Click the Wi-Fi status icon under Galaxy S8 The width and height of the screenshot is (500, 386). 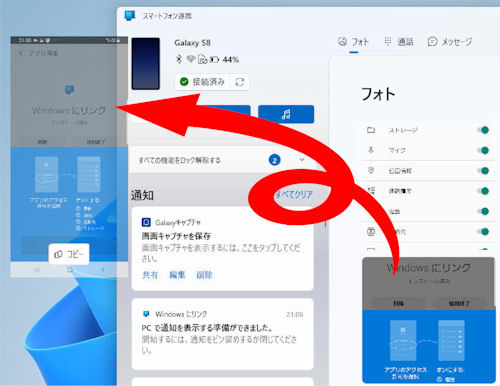coord(191,59)
